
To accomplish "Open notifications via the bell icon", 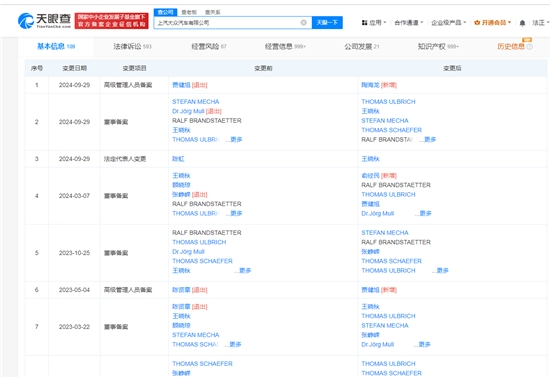I will [522, 23].
